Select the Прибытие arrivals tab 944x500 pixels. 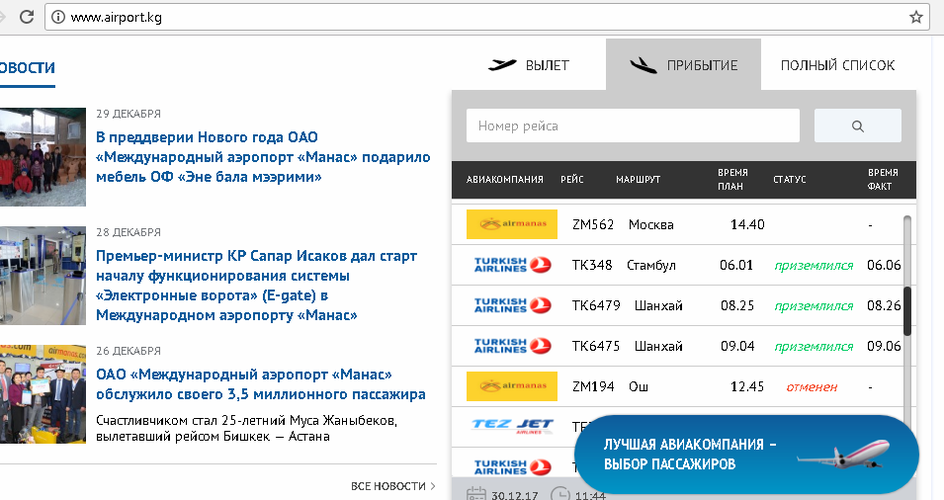(x=683, y=65)
